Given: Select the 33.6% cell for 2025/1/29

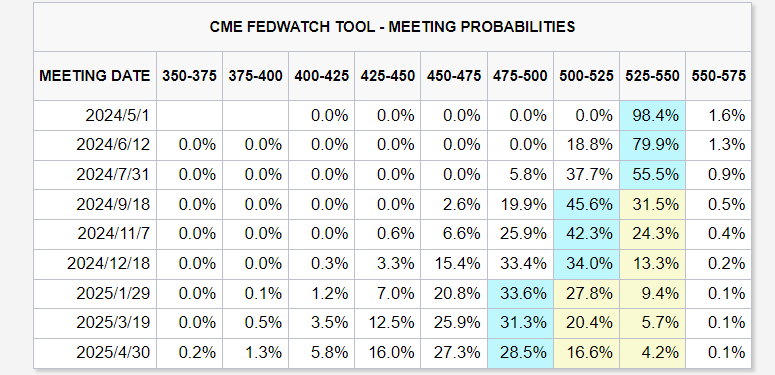Looking at the screenshot, I should [x=520, y=293].
